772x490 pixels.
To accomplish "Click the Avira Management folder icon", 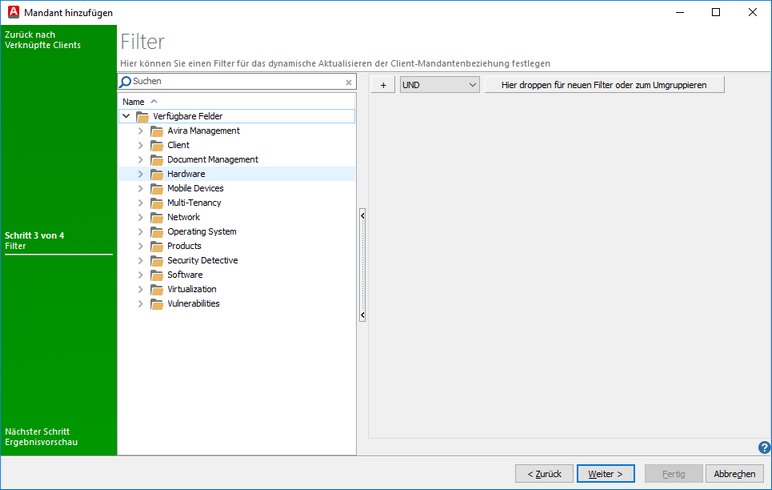I will coord(156,131).
